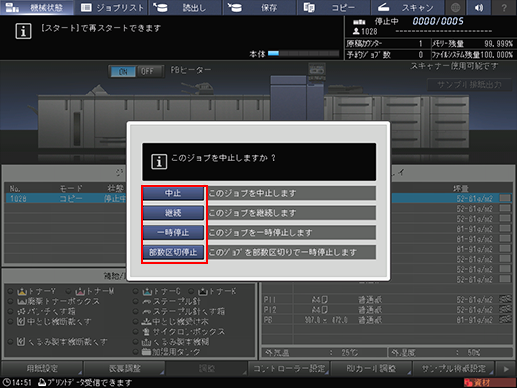This screenshot has height=388, width=517.
Task: Click the right arrow at bottom bar end
Action: pos(506,369)
